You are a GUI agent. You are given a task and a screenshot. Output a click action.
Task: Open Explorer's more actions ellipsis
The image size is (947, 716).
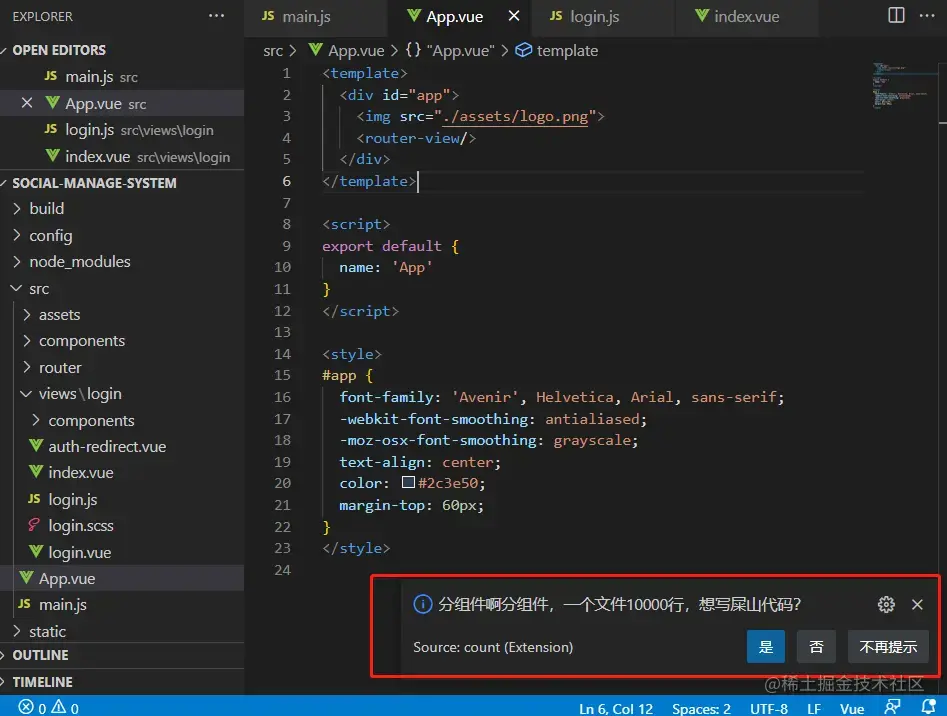point(216,16)
